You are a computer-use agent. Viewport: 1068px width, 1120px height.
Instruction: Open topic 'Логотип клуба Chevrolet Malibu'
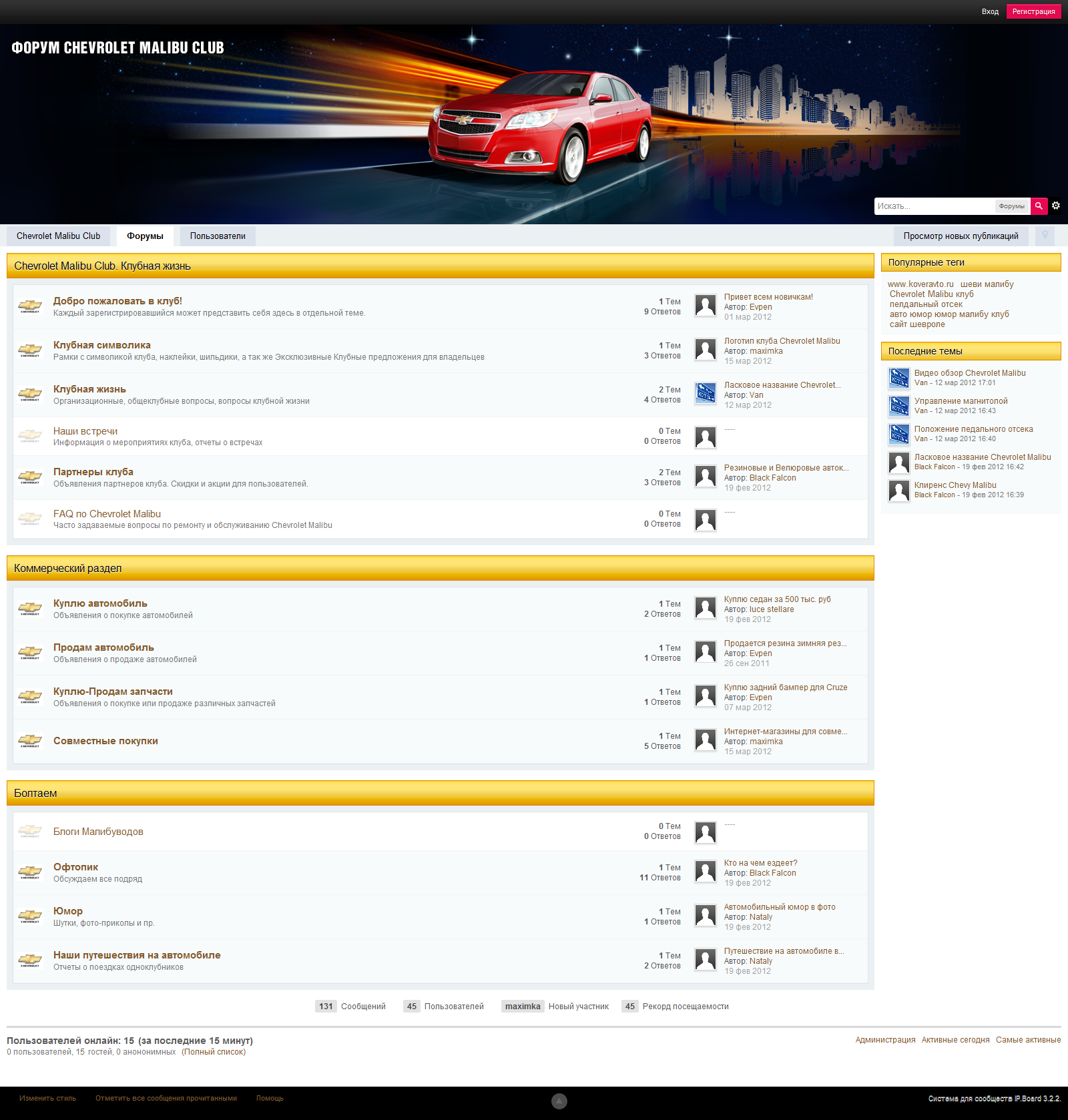click(782, 341)
